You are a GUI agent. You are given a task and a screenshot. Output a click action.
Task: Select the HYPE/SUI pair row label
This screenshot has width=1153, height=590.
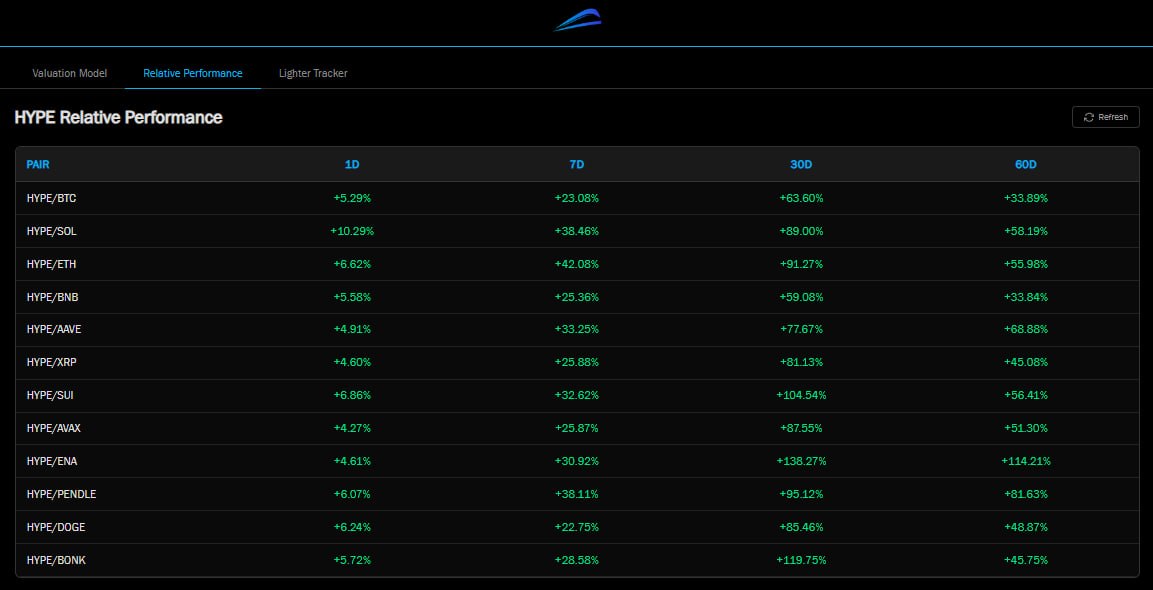50,395
